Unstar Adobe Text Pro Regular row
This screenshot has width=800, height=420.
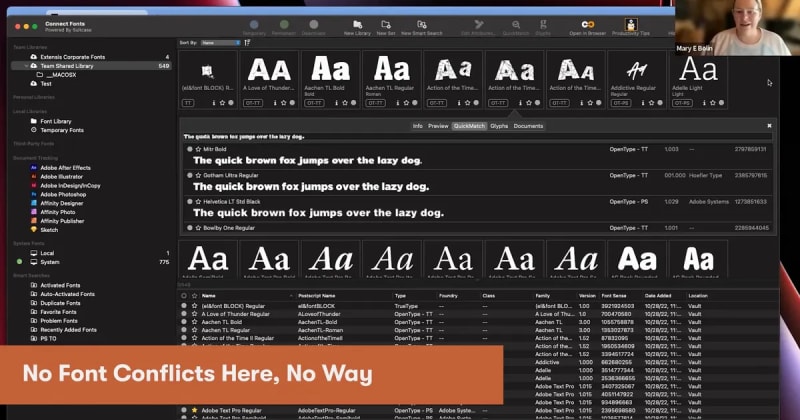(x=194, y=410)
